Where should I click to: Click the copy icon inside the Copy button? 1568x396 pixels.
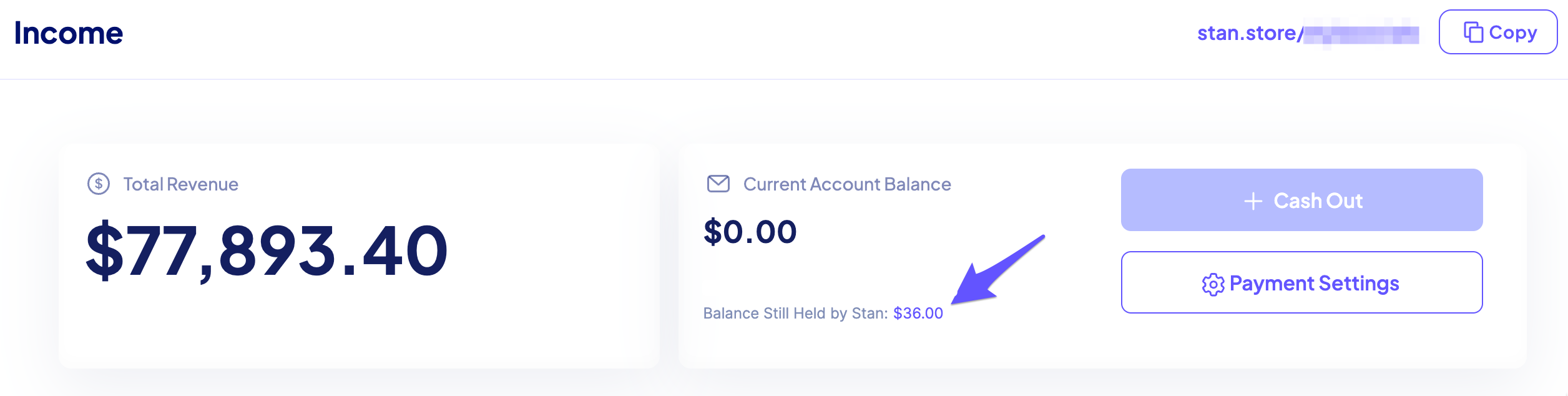(1473, 32)
